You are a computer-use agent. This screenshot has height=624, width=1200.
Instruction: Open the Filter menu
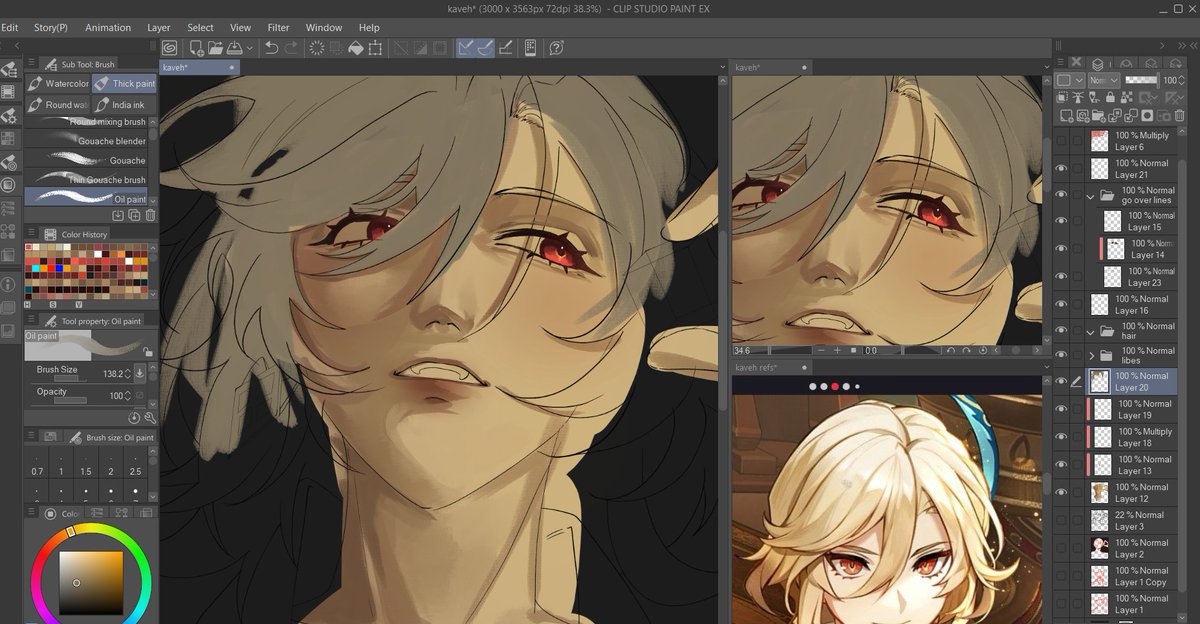(x=278, y=27)
